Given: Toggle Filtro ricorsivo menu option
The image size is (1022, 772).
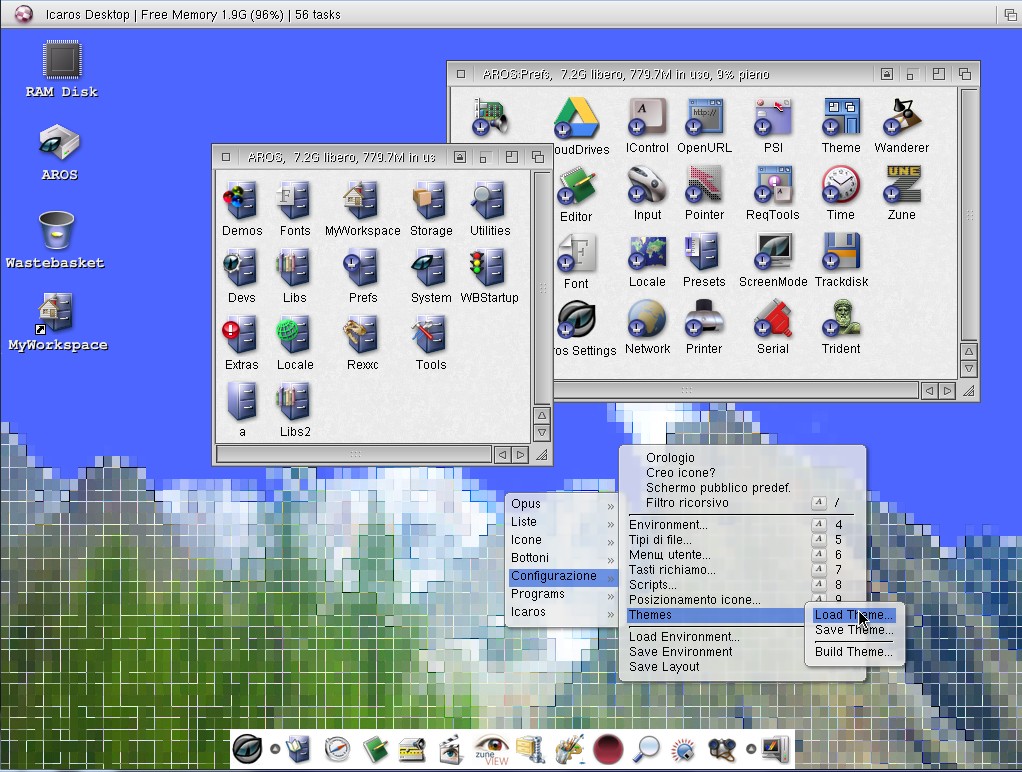Looking at the screenshot, I should pos(687,503).
